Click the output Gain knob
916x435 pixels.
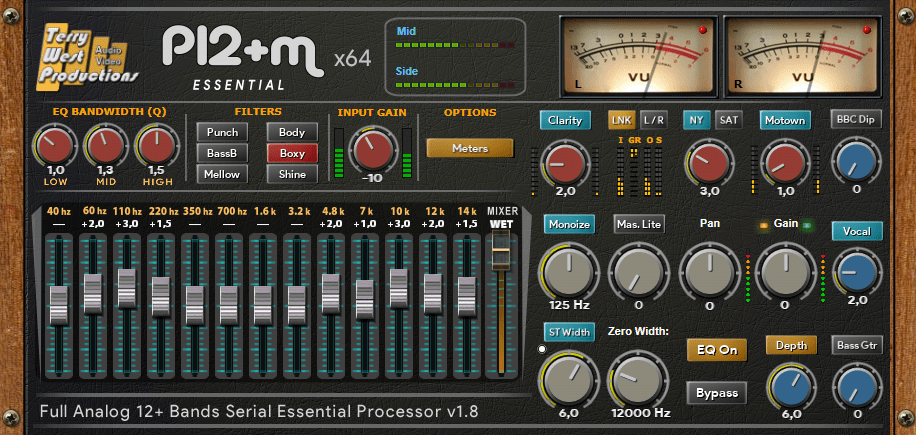785,271
